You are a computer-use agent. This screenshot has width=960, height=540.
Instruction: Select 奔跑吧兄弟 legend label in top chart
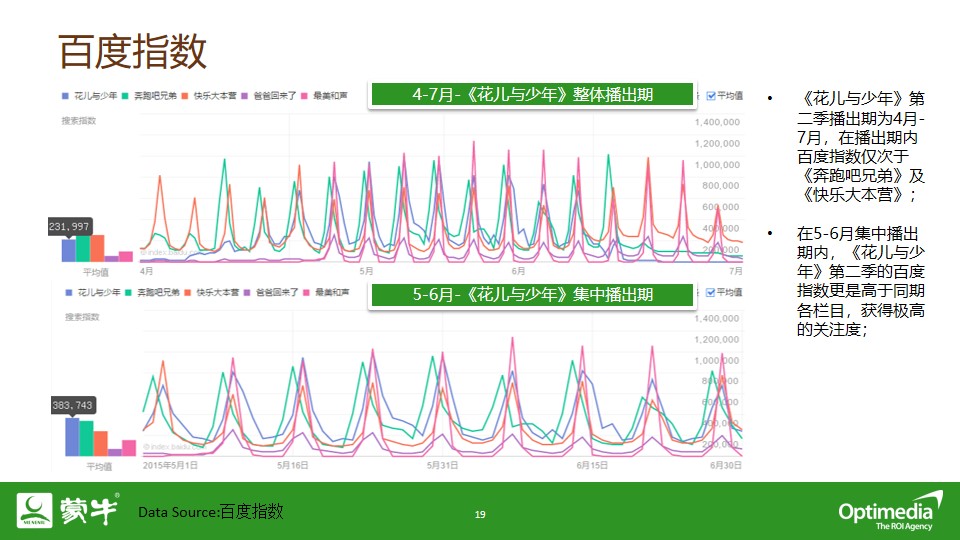tap(155, 96)
